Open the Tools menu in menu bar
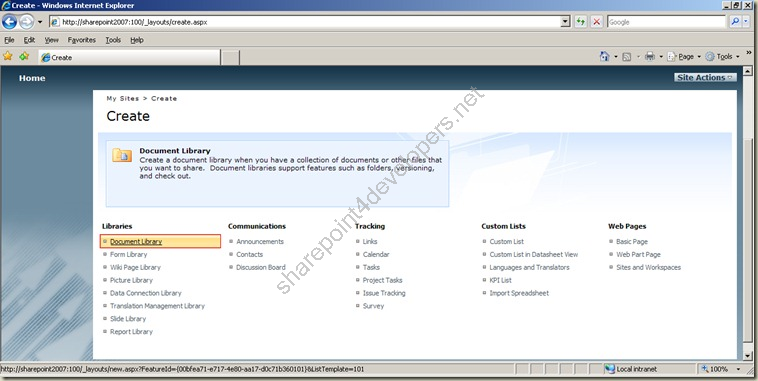Screen dimensions: 758x381 pyautogui.click(x=113, y=40)
